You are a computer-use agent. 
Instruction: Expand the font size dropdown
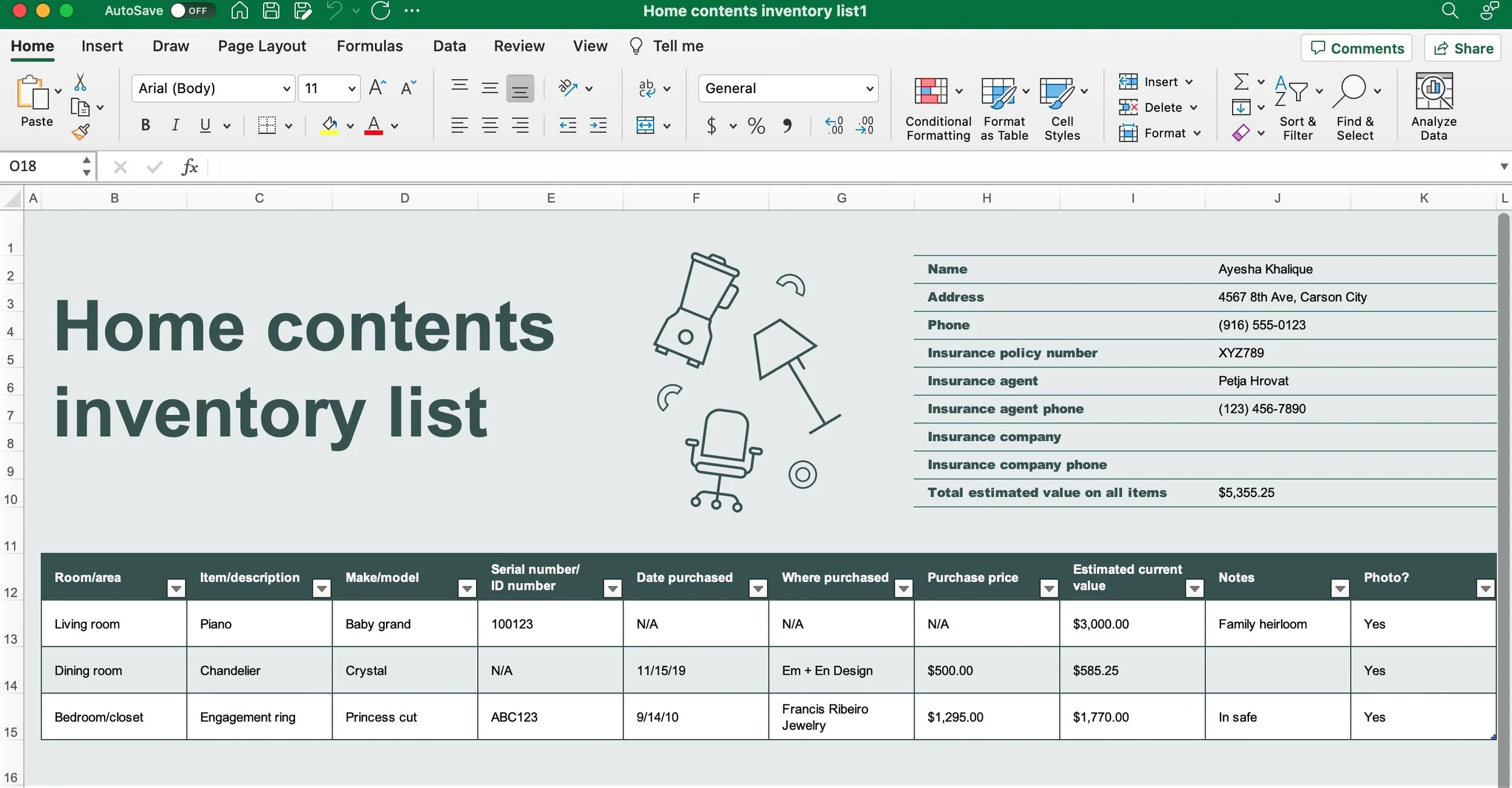(x=351, y=88)
